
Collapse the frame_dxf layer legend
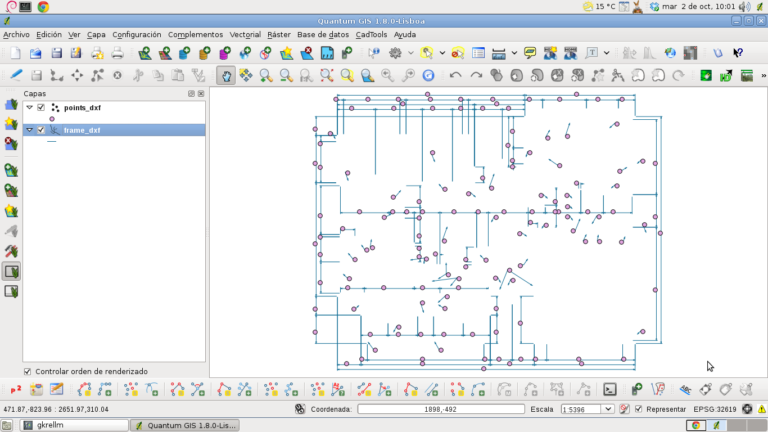pos(29,130)
